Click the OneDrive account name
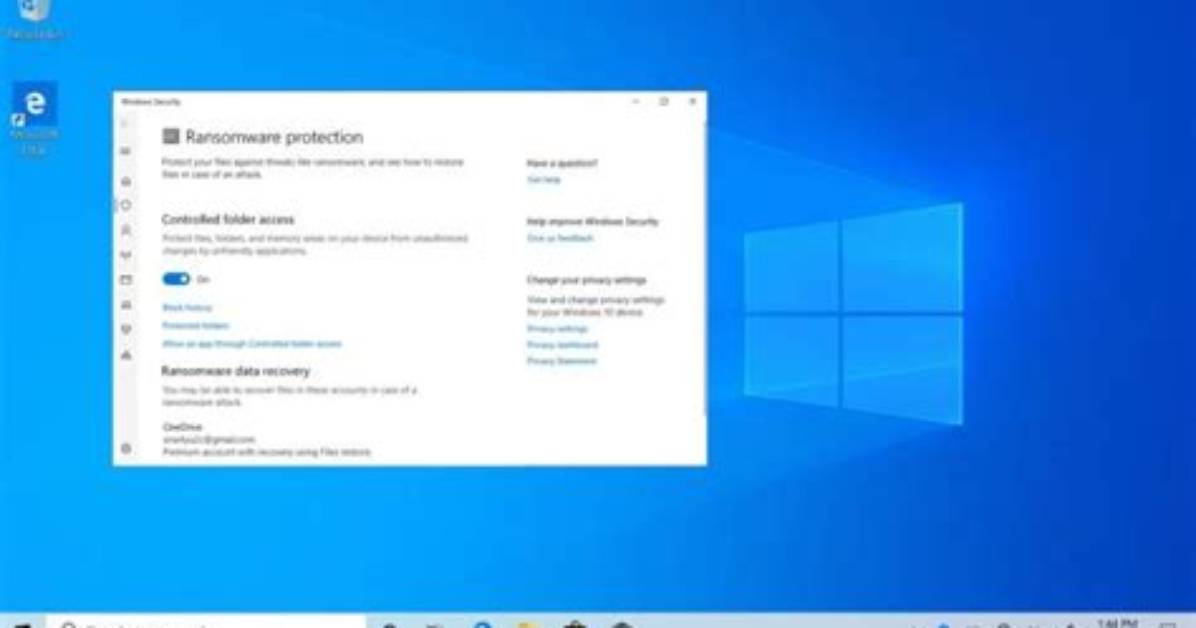Image resolution: width=1196 pixels, height=628 pixels. 182,427
